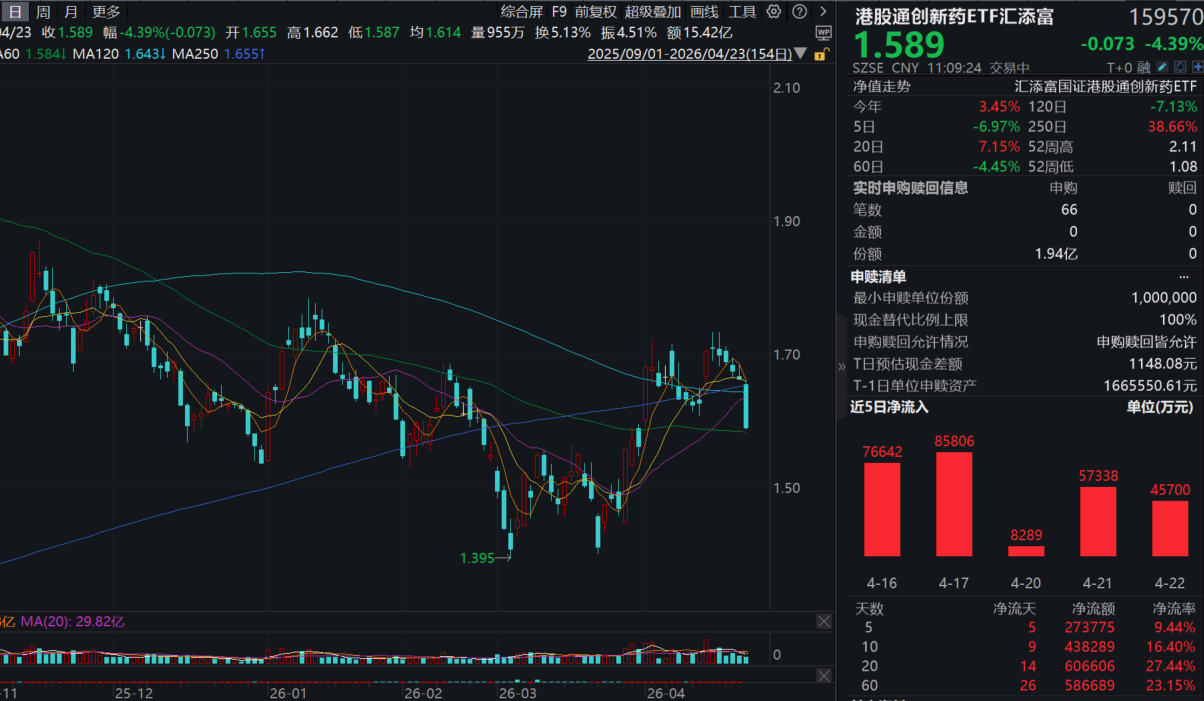Click the 超级叠加 button

[x=653, y=12]
